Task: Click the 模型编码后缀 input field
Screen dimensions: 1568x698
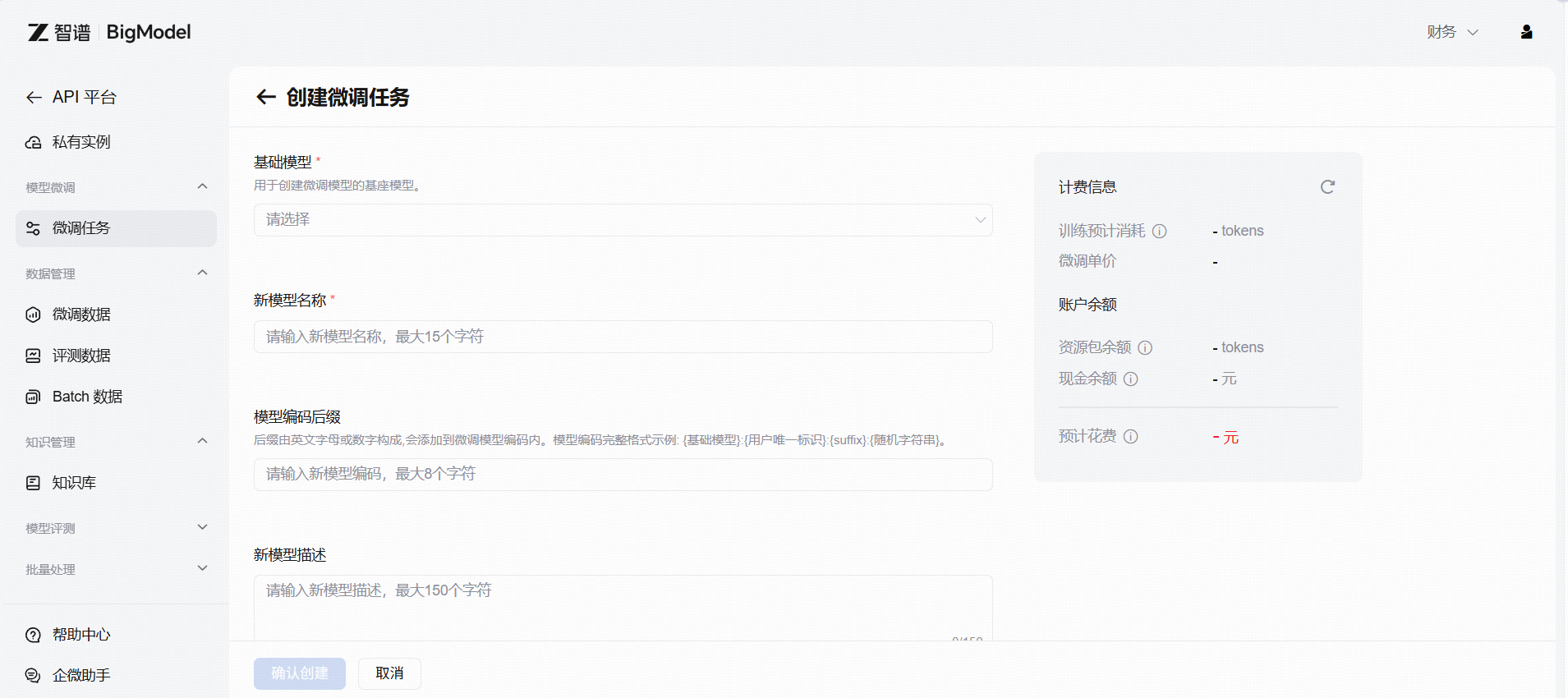Action: click(x=623, y=475)
